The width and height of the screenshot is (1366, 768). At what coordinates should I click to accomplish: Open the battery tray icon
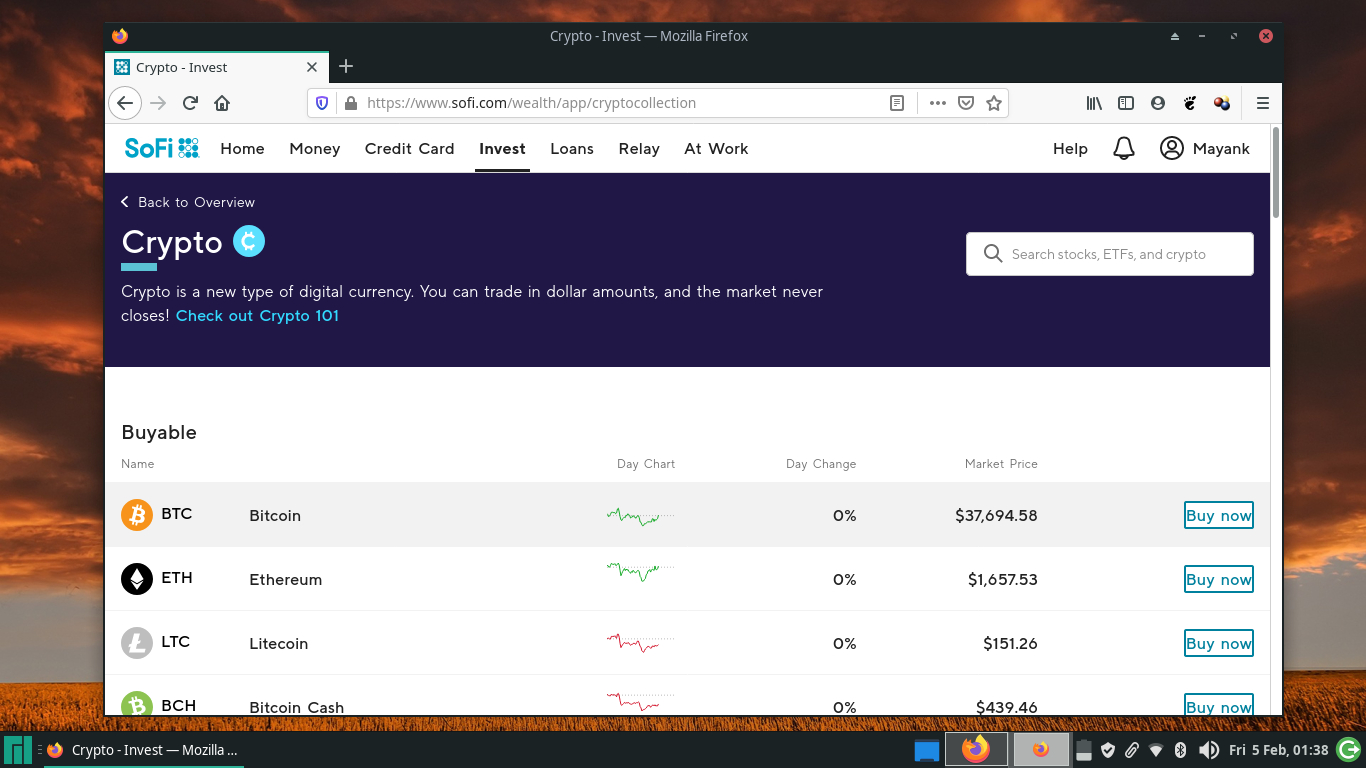(1084, 750)
